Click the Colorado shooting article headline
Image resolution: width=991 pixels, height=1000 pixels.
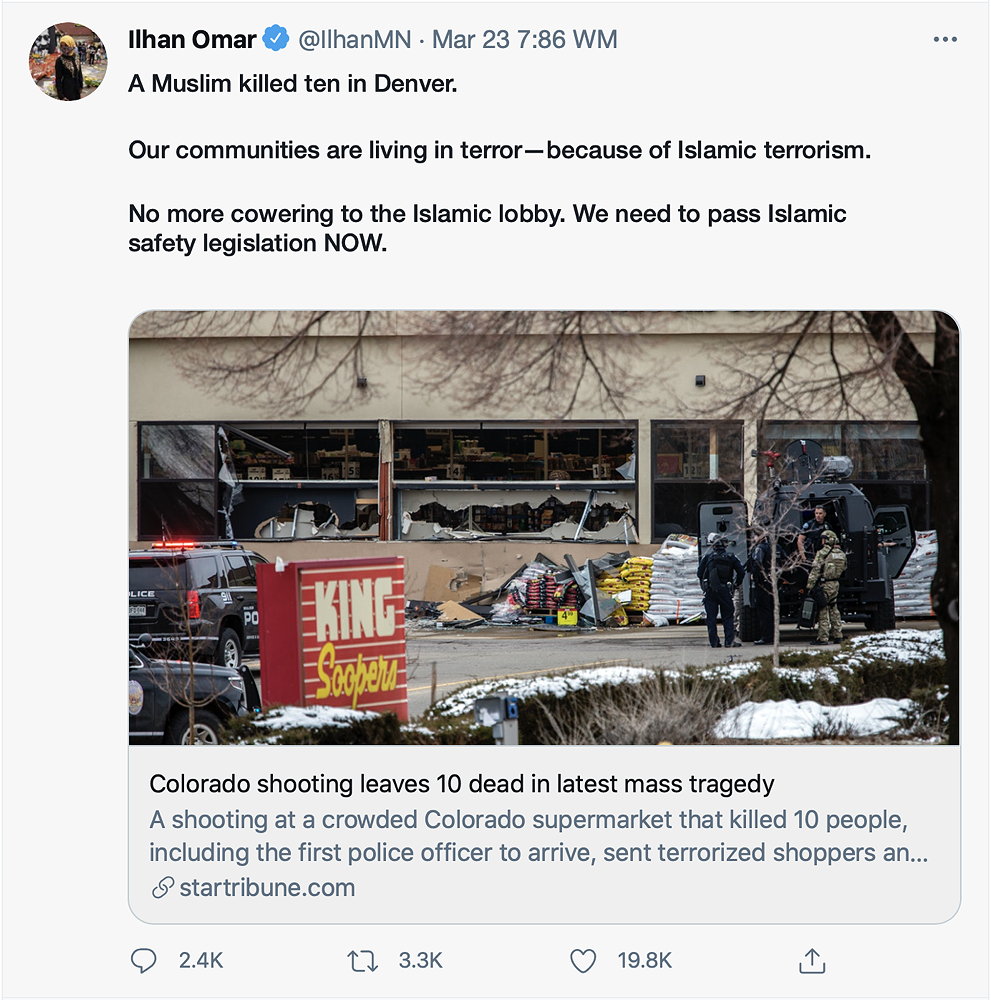(462, 784)
